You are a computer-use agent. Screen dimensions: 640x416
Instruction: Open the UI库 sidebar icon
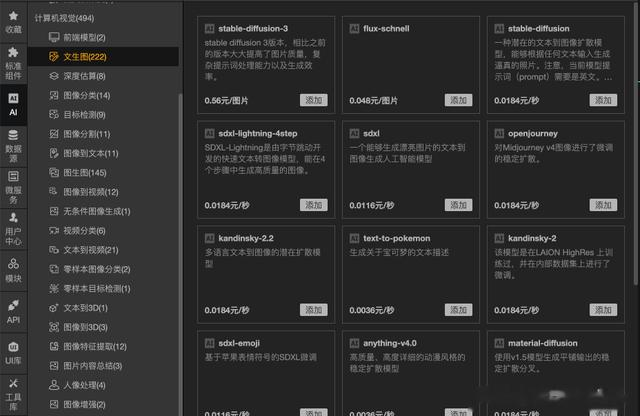click(13, 347)
